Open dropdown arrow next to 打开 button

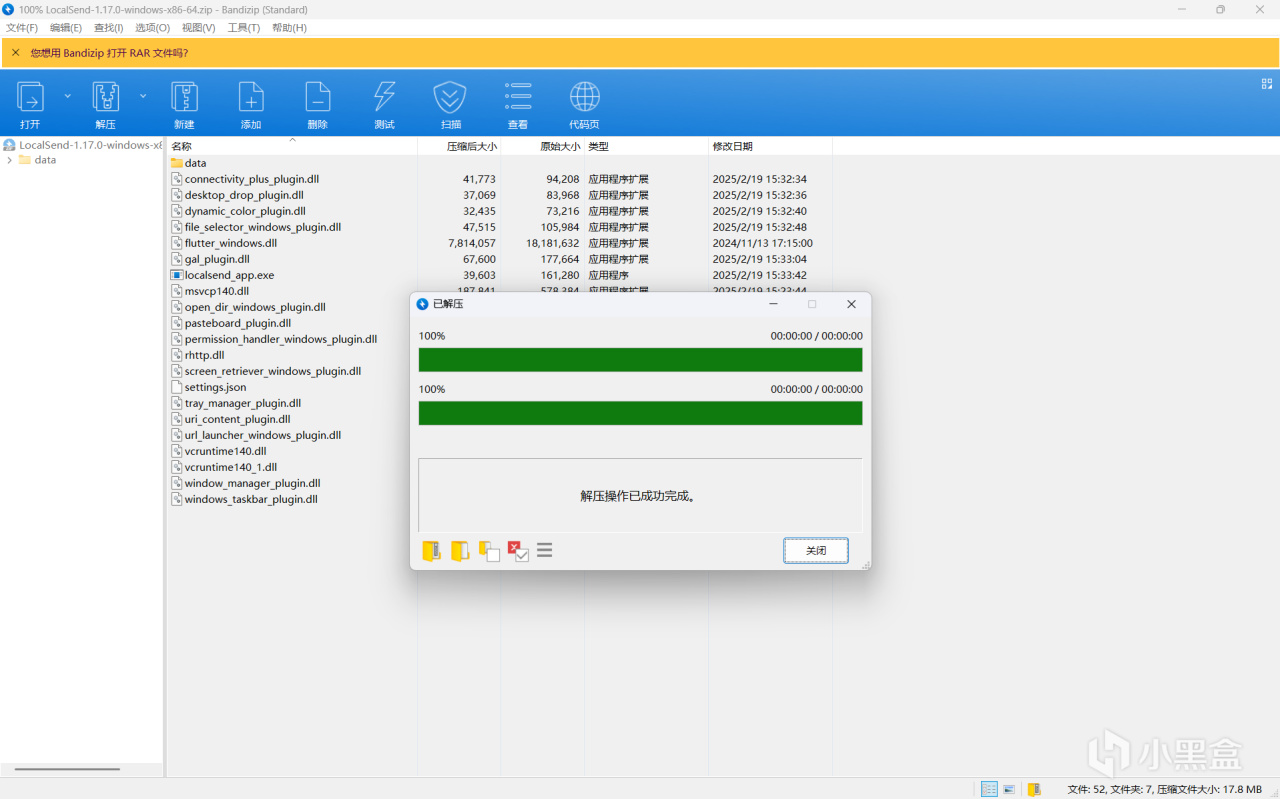(x=68, y=96)
